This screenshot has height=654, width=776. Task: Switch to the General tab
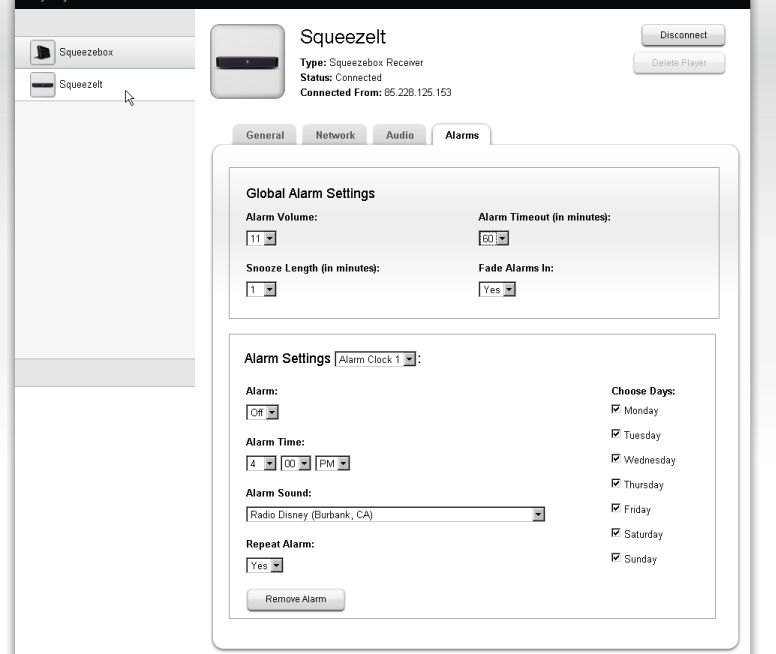tap(265, 136)
